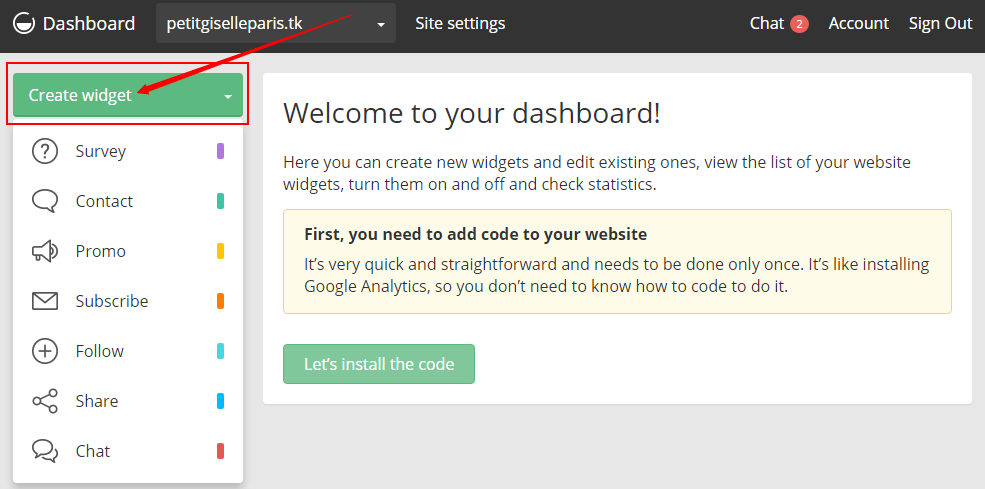Click the Survey question mark icon
The width and height of the screenshot is (985, 489).
45,151
